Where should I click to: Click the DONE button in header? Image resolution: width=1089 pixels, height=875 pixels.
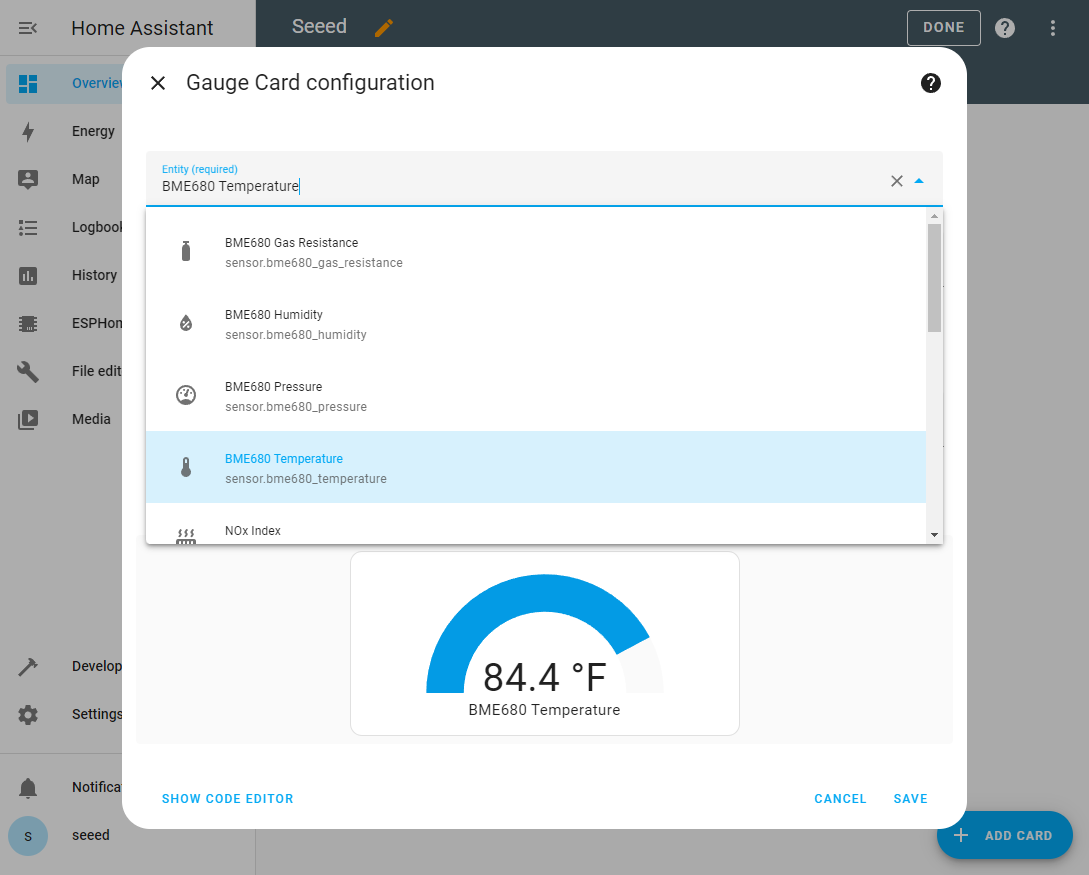point(943,28)
